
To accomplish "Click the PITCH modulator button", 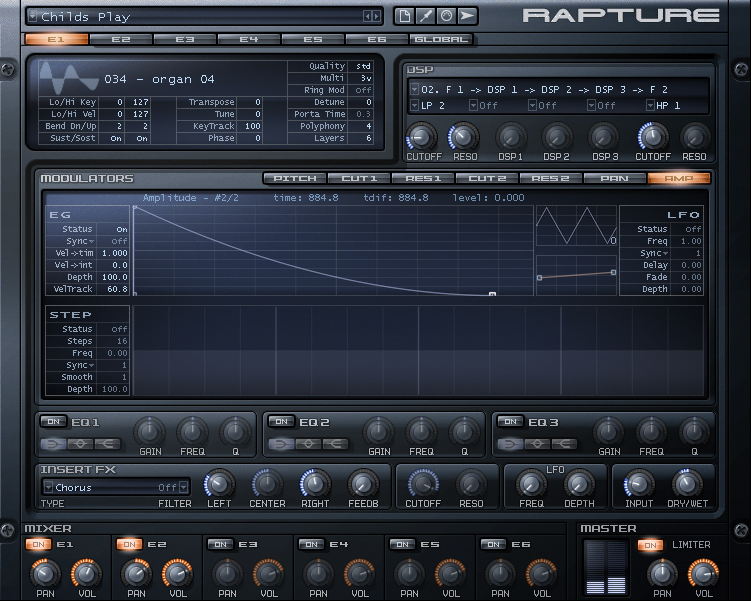I will tap(295, 178).
